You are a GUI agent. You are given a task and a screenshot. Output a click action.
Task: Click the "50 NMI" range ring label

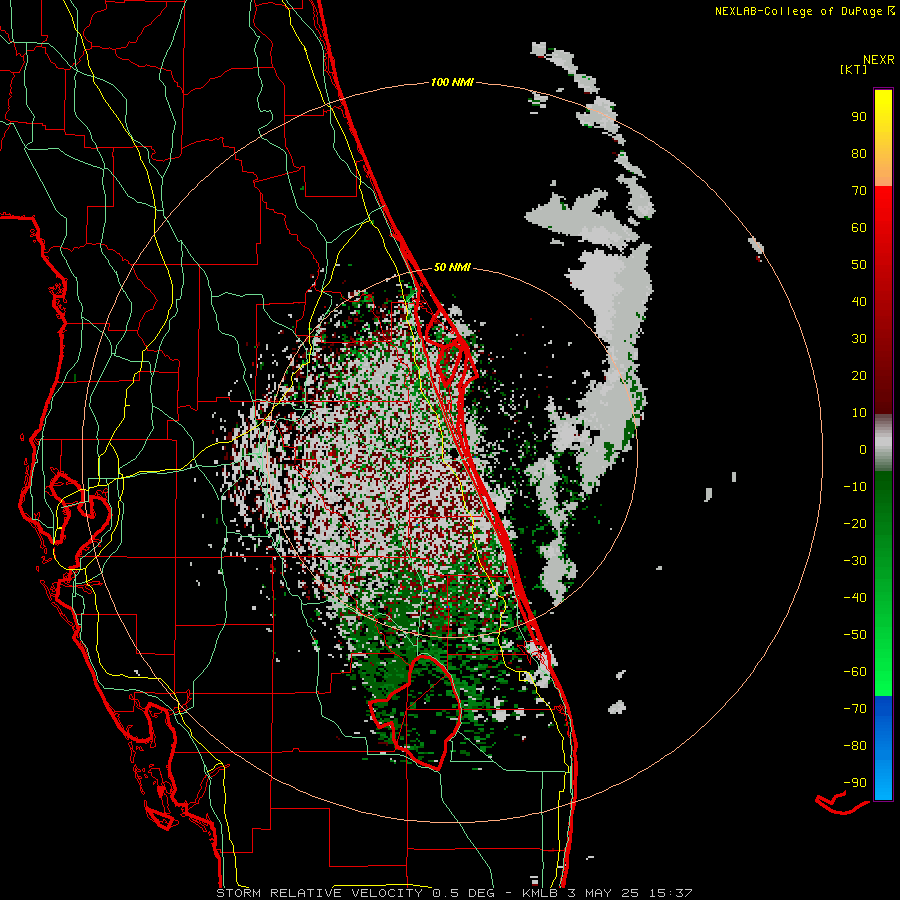[452, 267]
